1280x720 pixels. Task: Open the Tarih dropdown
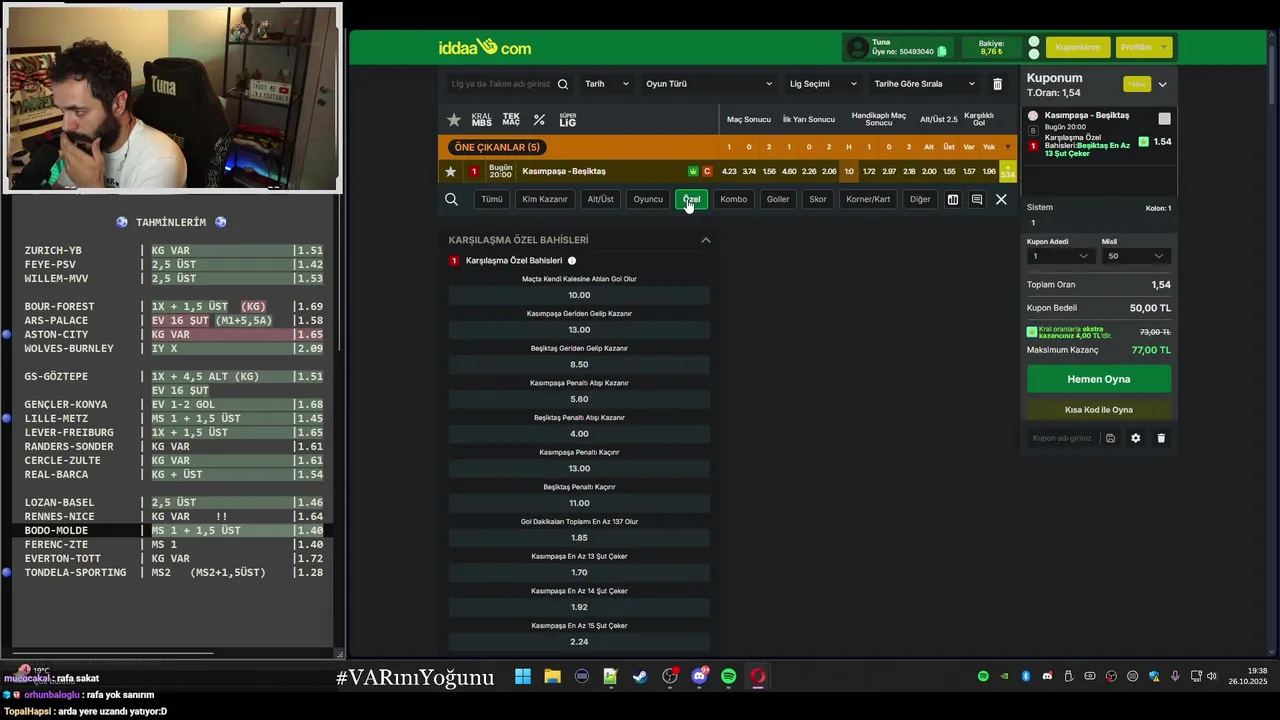606,84
